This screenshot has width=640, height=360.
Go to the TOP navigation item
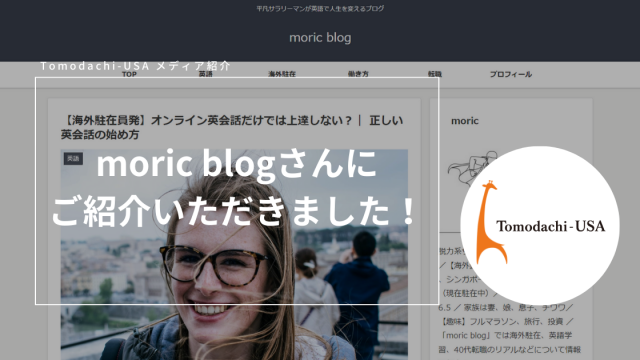tap(129, 74)
